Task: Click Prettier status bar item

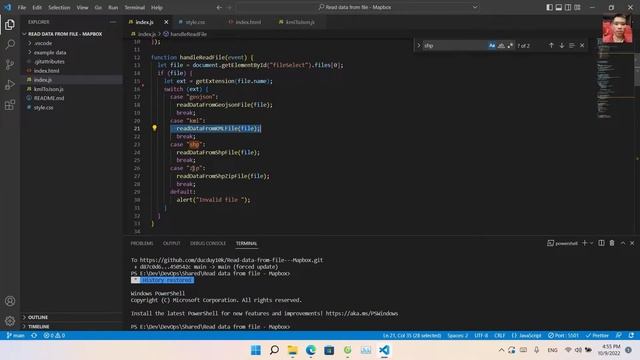Action: (x=597, y=336)
